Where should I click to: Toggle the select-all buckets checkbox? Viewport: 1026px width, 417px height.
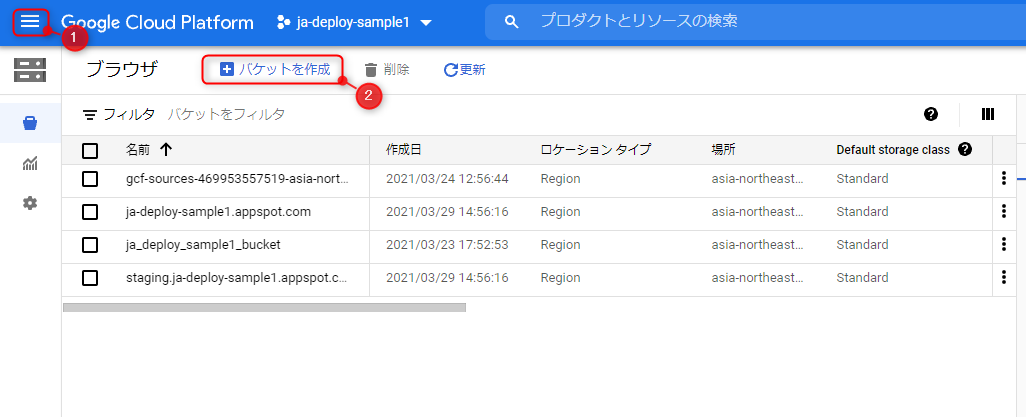tap(90, 150)
